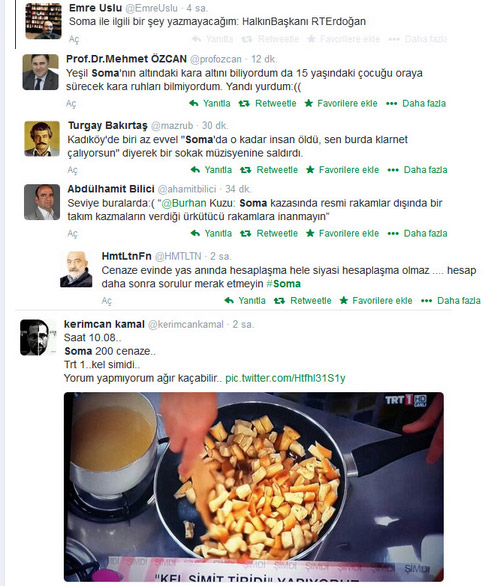
Task: Retweet Turgay Bakırtaş's tweet
Action: pyautogui.click(x=270, y=170)
